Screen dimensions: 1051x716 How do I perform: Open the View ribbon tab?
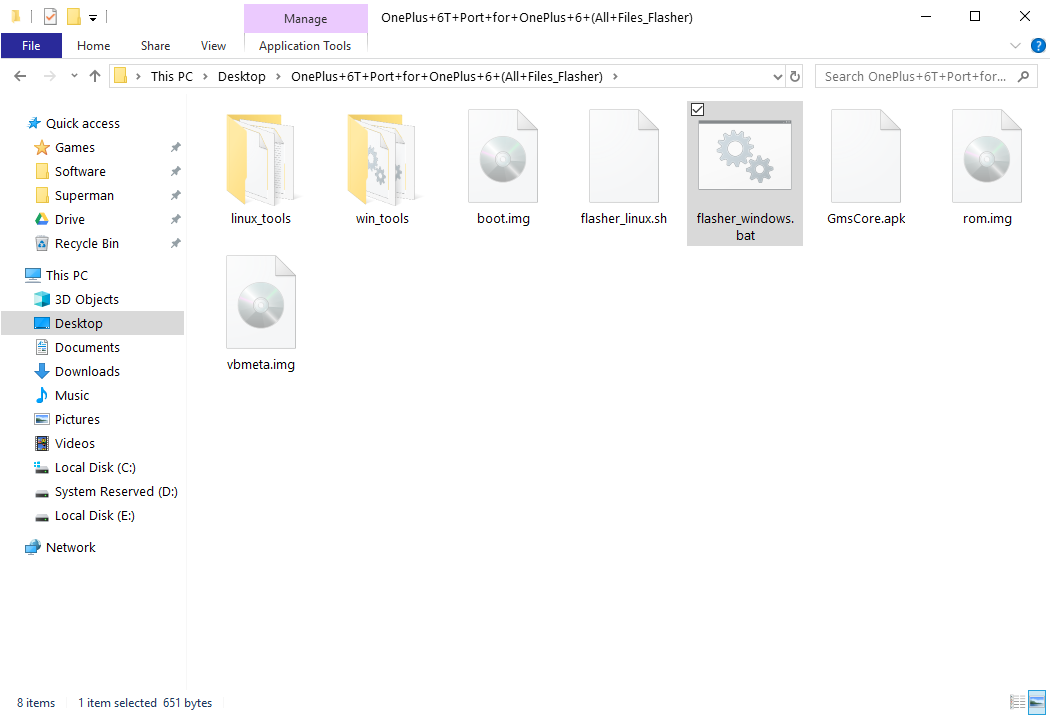pos(213,46)
